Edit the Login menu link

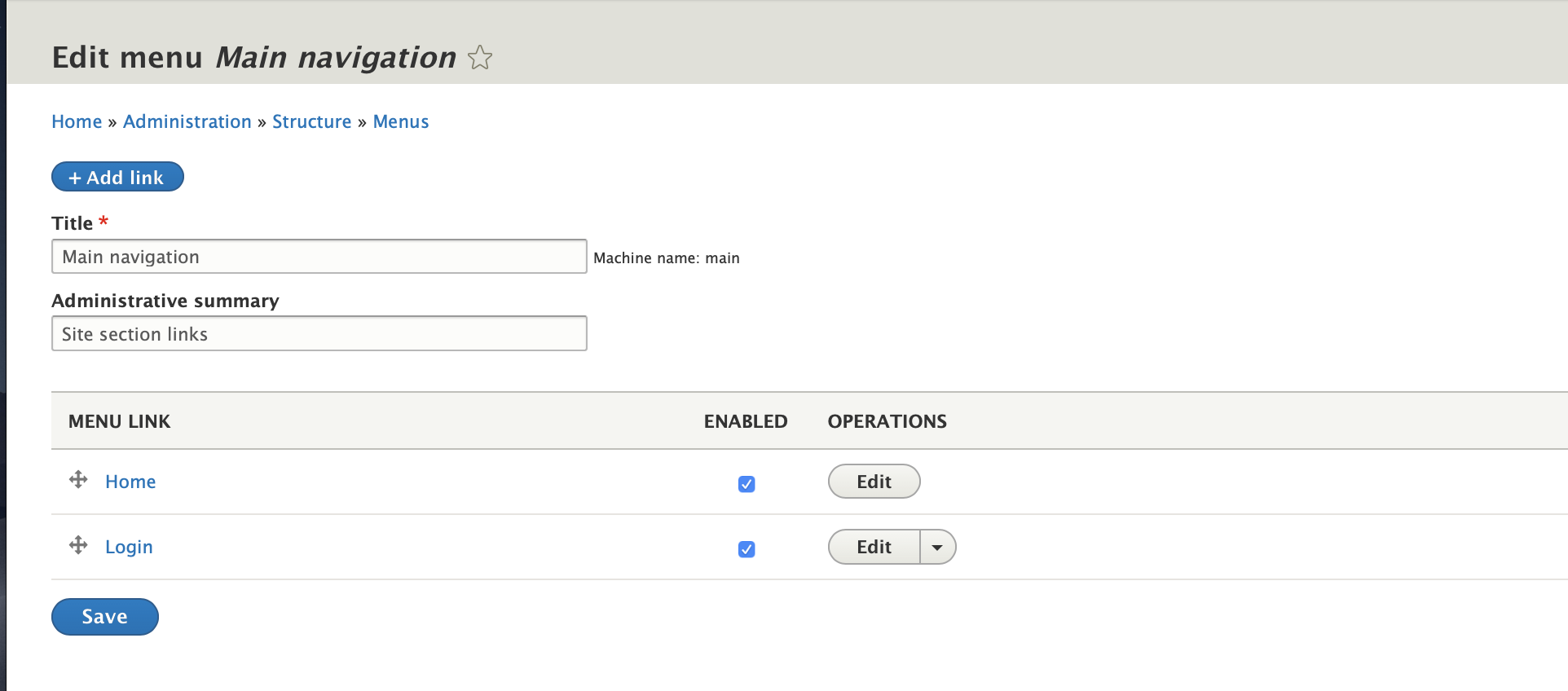pyautogui.click(x=874, y=548)
